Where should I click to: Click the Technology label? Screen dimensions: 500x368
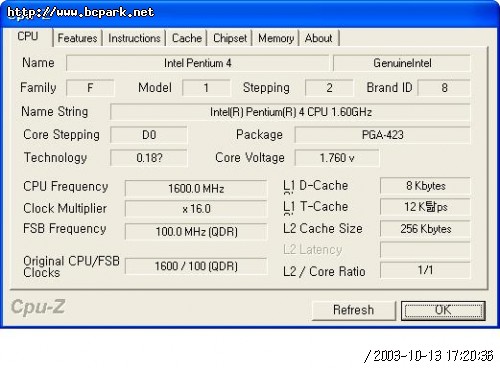pos(55,158)
